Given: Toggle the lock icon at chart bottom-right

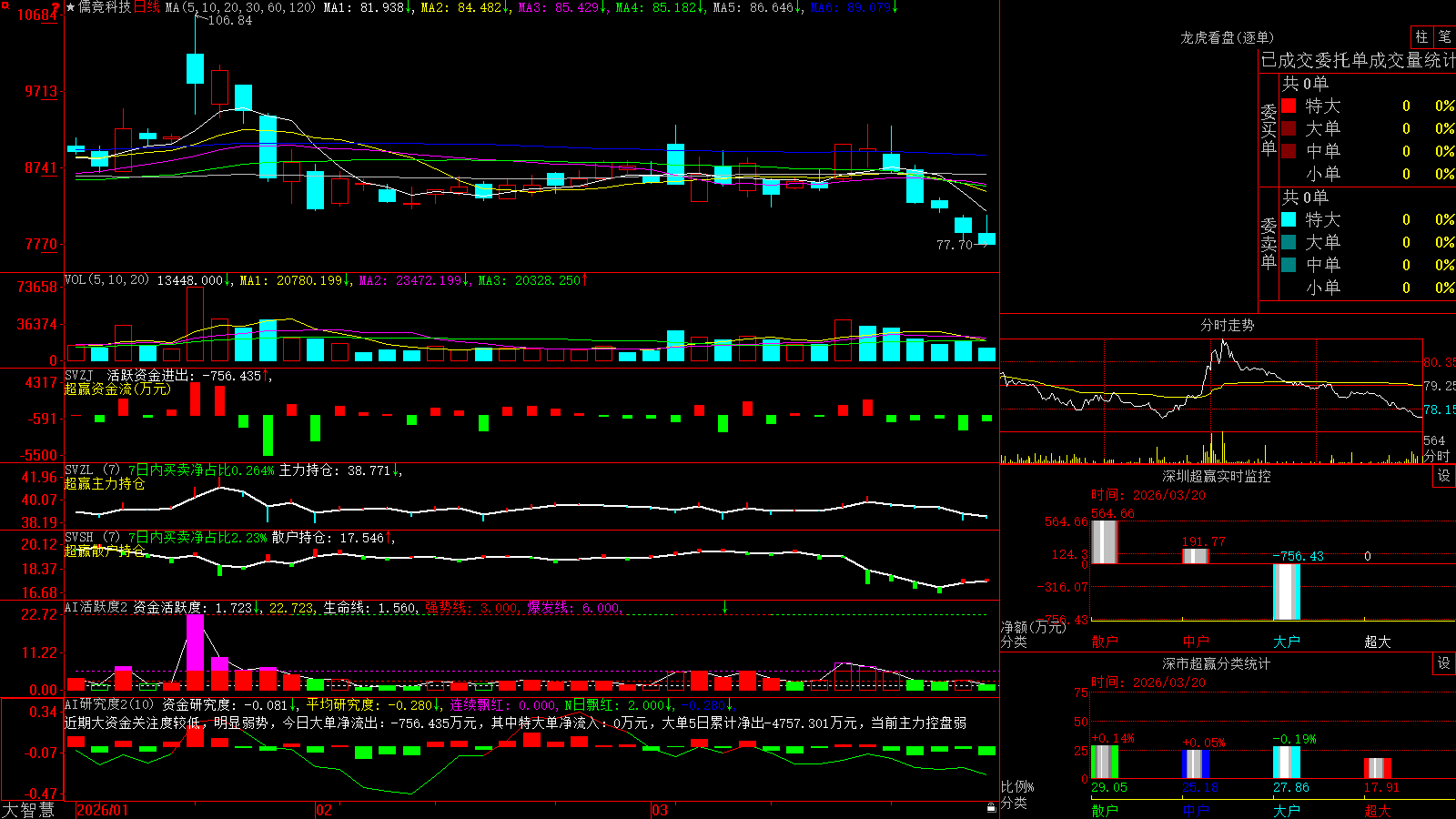Looking at the screenshot, I should click(992, 808).
